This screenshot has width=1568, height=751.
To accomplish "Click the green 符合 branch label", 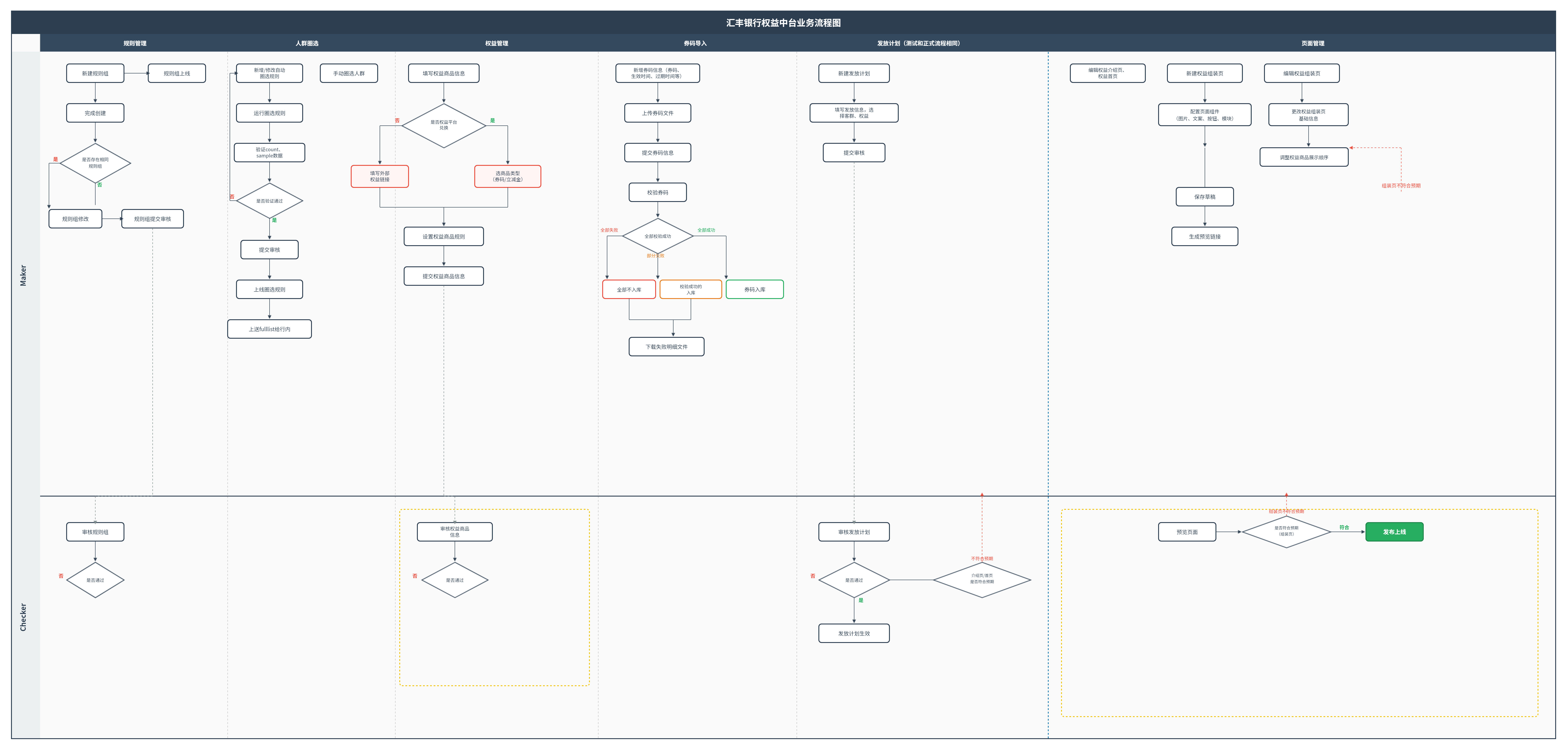I will click(x=1344, y=528).
